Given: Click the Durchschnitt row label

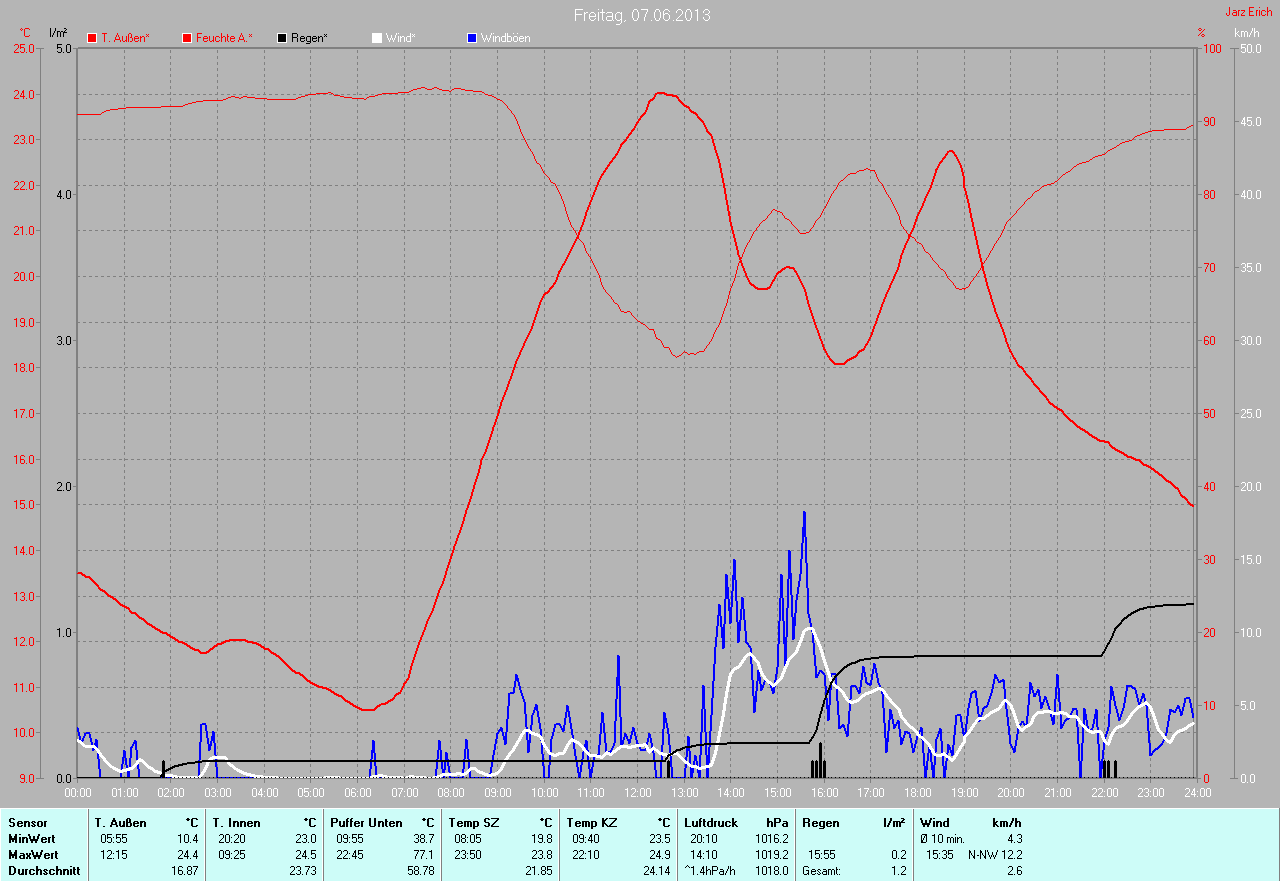Looking at the screenshot, I should coord(44,871).
